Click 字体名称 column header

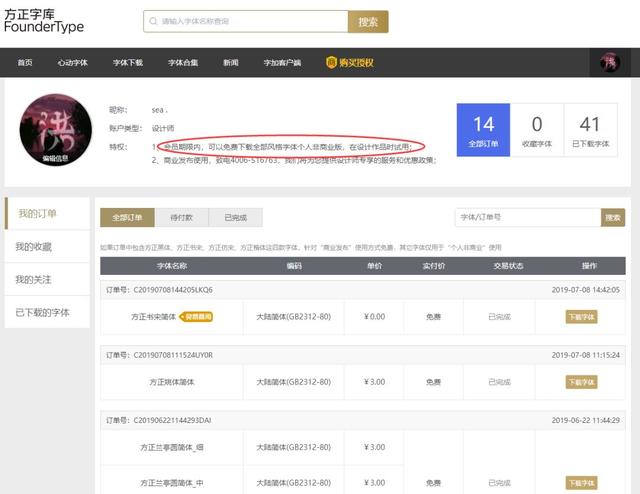click(172, 266)
